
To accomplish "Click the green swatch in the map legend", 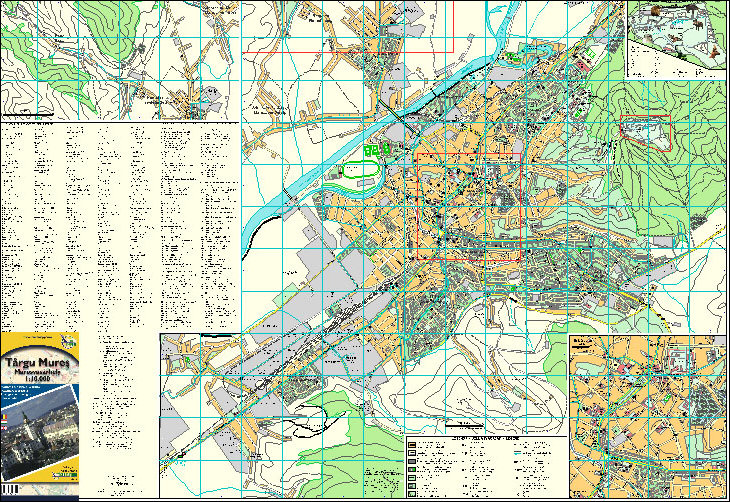I will tap(411, 467).
